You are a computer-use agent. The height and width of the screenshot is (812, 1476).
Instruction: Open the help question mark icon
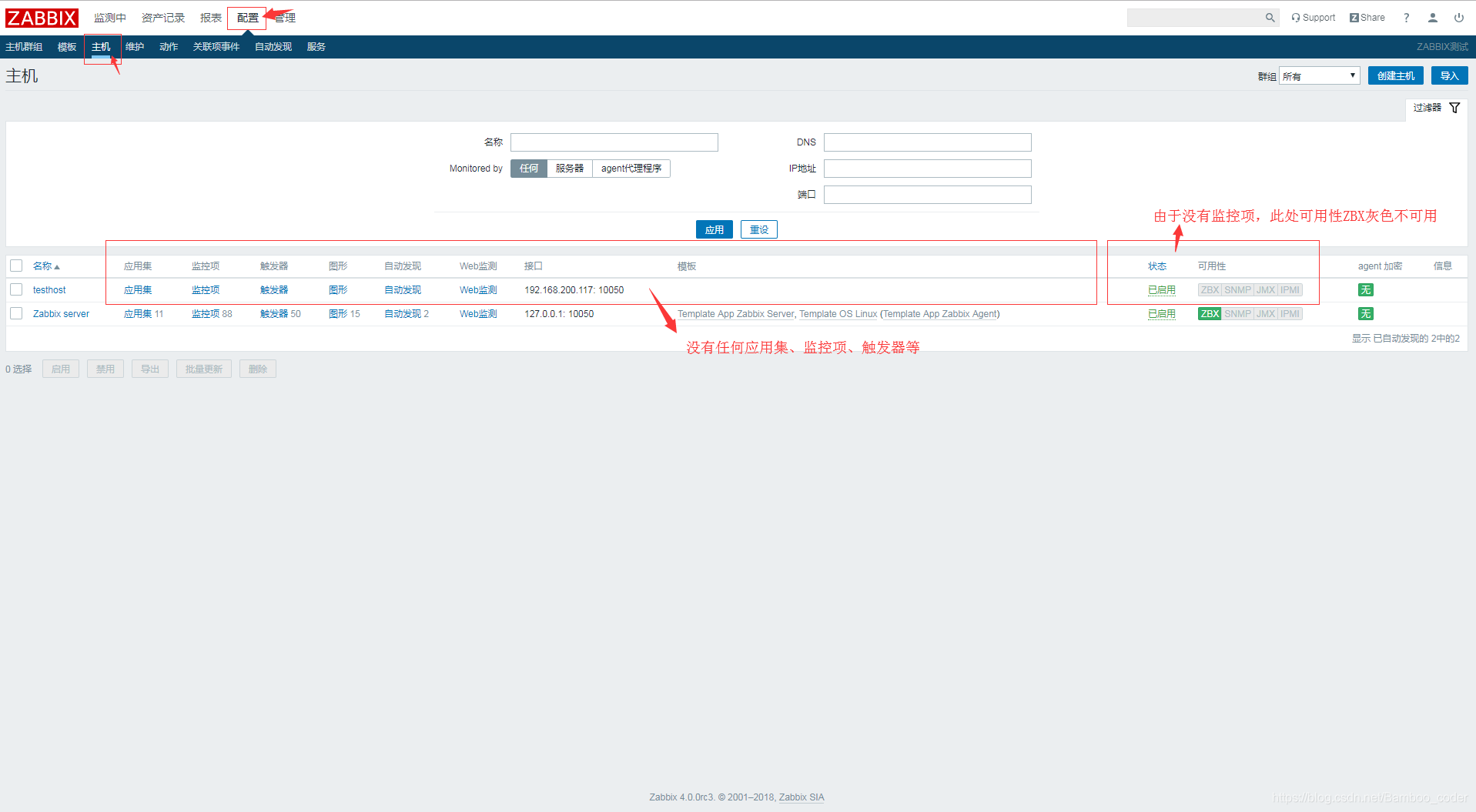1406,18
